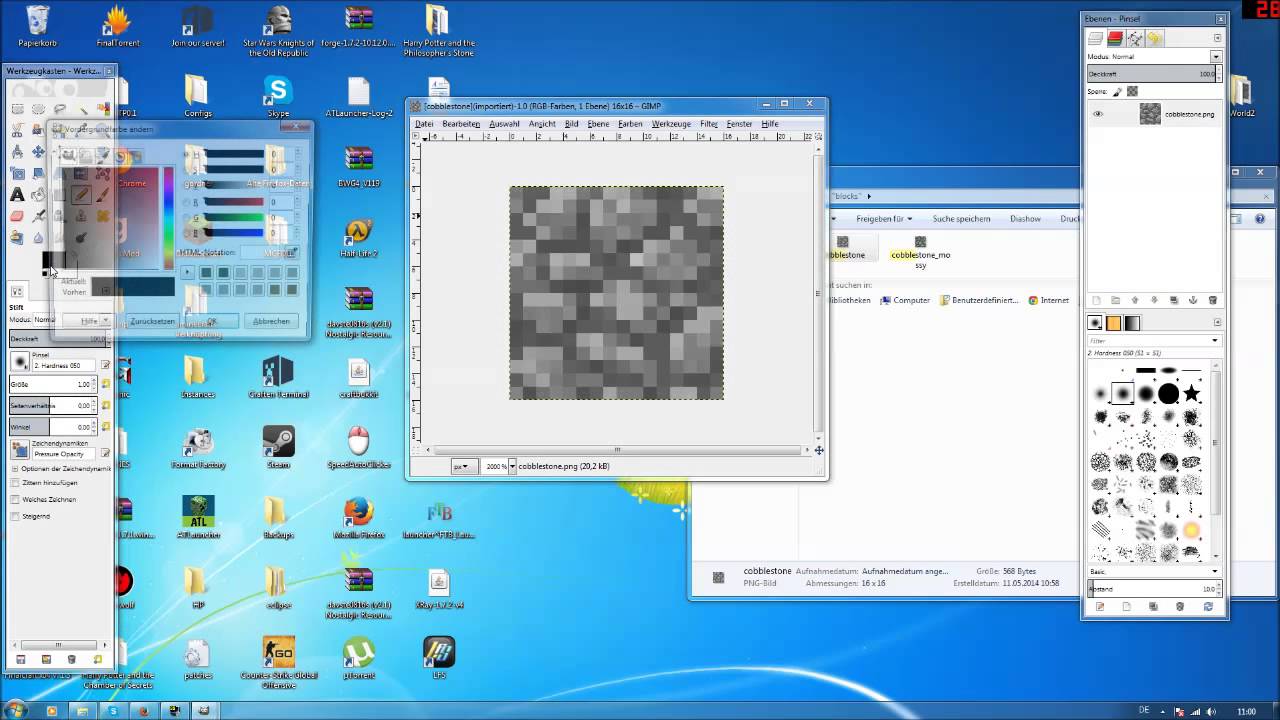Open the Datei menu in GIMP
The image size is (1280, 720).
(x=424, y=124)
